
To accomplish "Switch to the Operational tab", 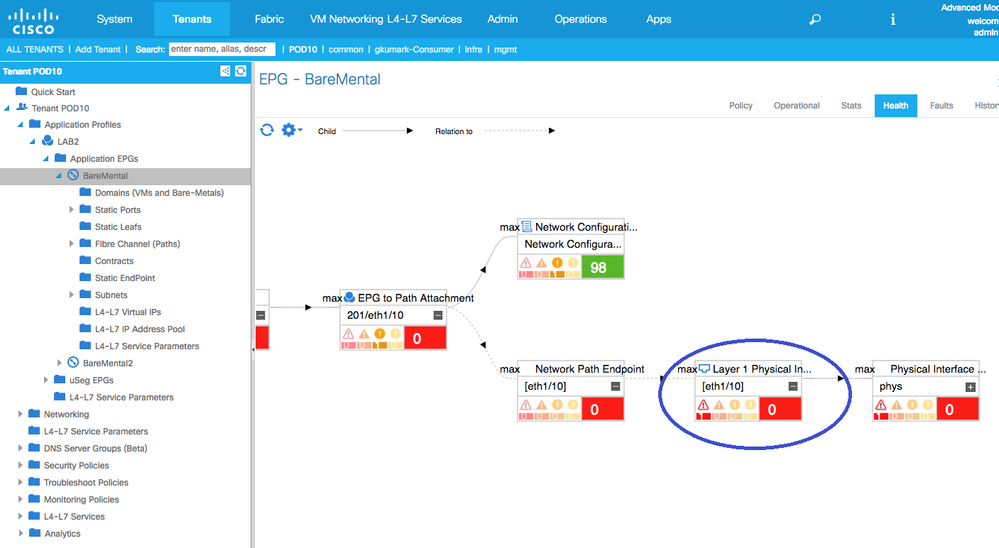I will (x=796, y=105).
